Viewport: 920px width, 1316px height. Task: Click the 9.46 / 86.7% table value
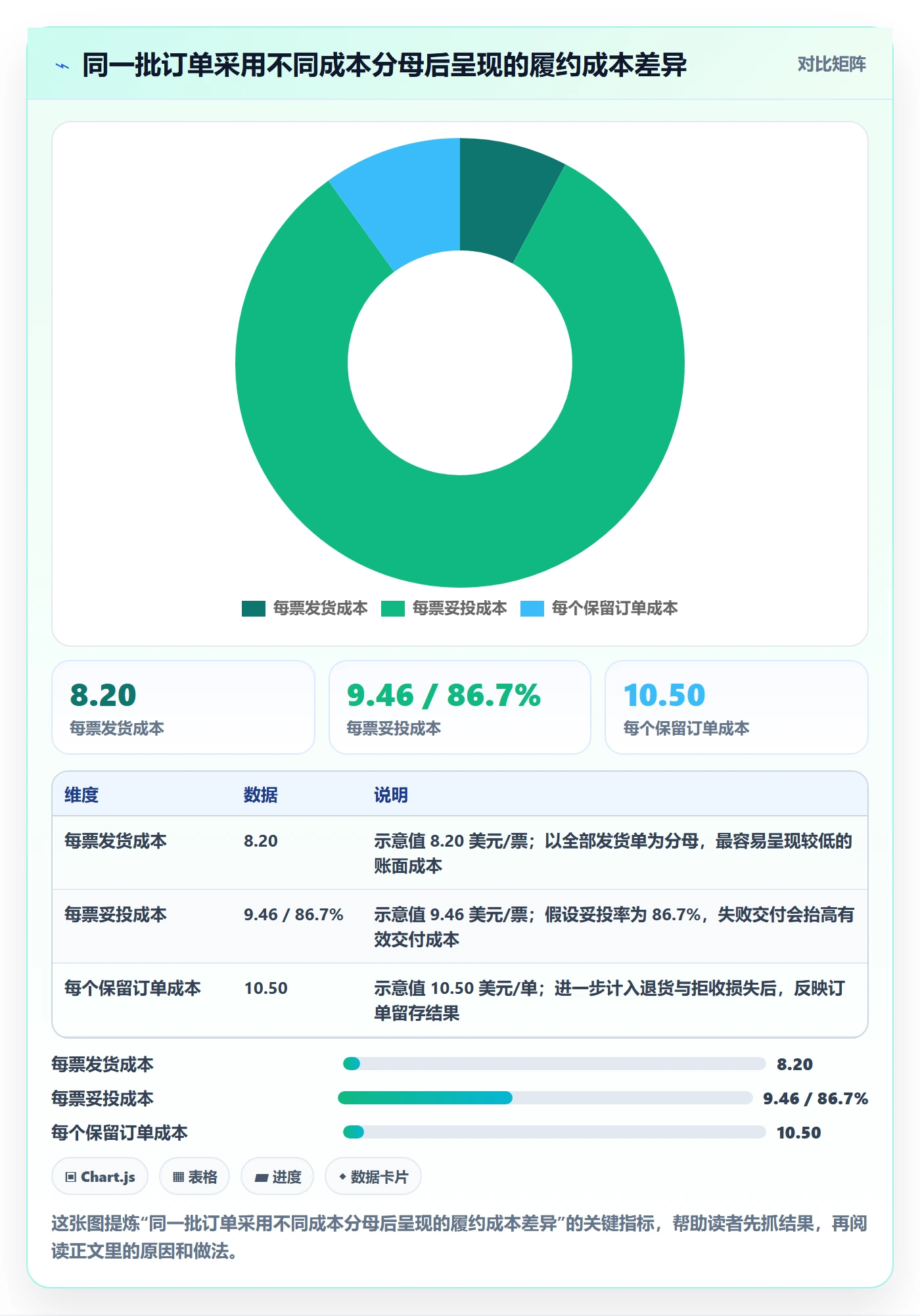[294, 914]
